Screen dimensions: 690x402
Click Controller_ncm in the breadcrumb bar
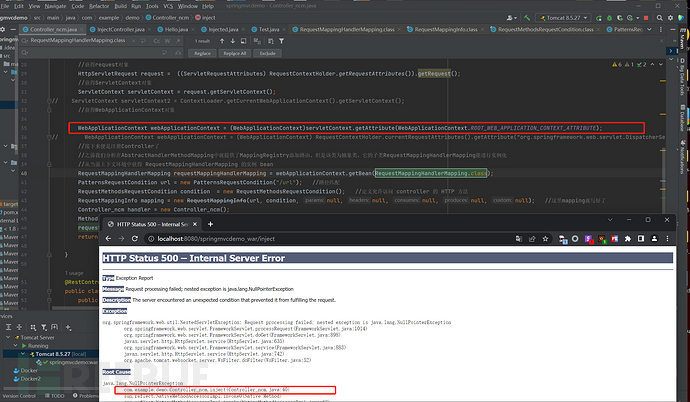point(167,18)
